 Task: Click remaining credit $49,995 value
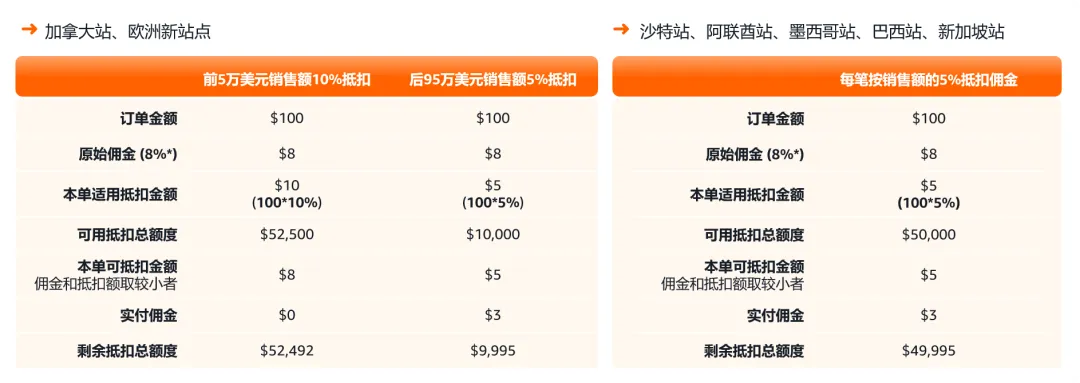click(x=928, y=351)
